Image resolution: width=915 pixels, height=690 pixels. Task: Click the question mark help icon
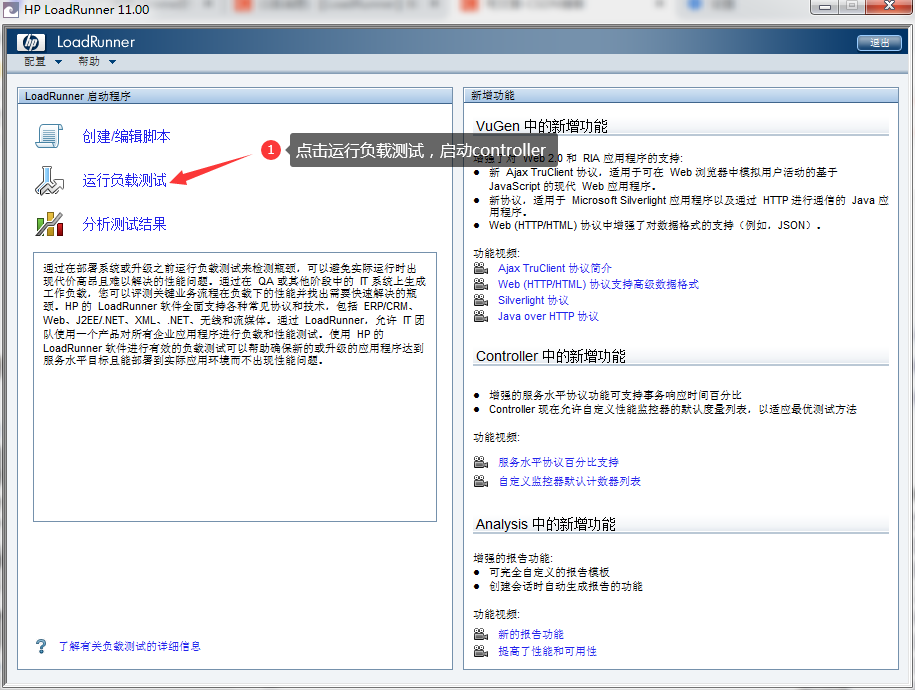(x=41, y=646)
